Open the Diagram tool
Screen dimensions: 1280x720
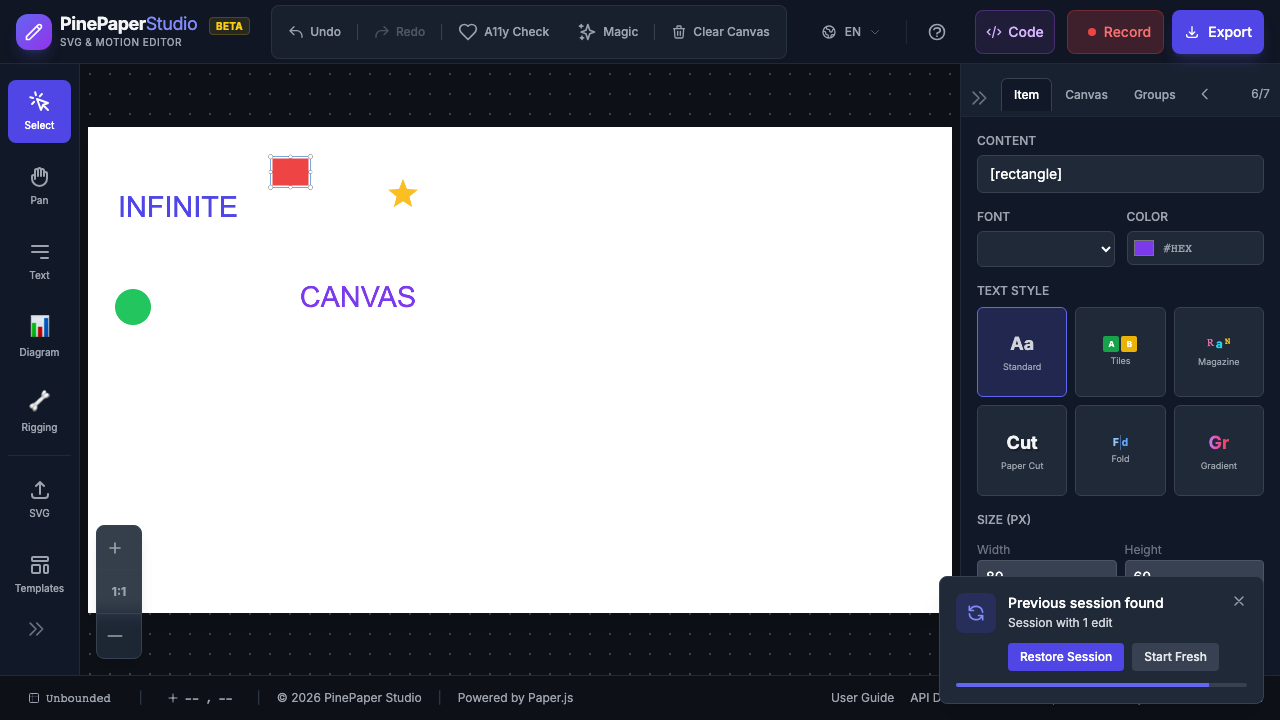38,335
